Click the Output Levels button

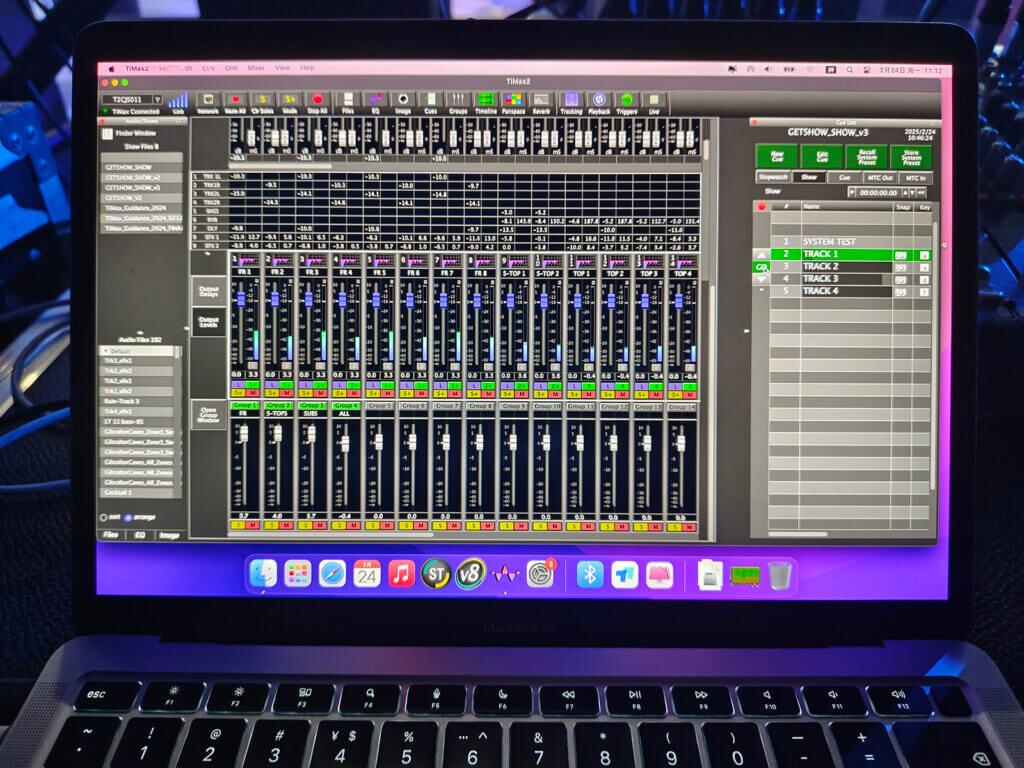pyautogui.click(x=208, y=322)
